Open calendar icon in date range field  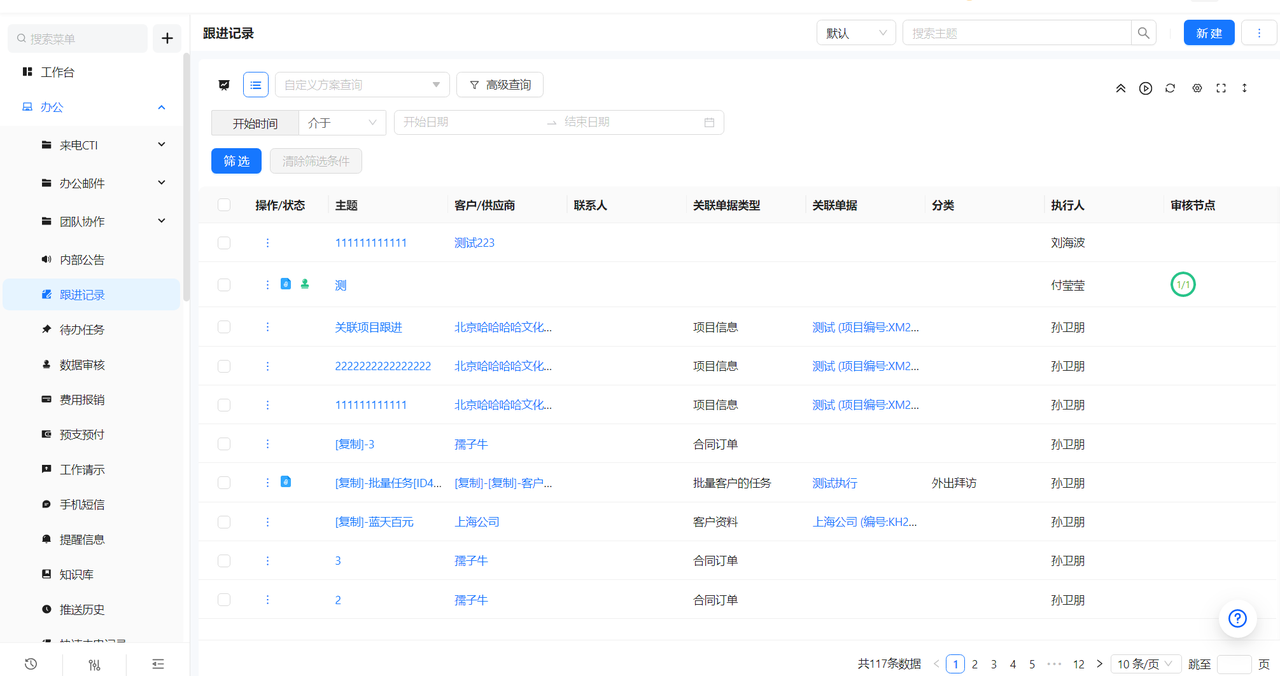tap(709, 122)
